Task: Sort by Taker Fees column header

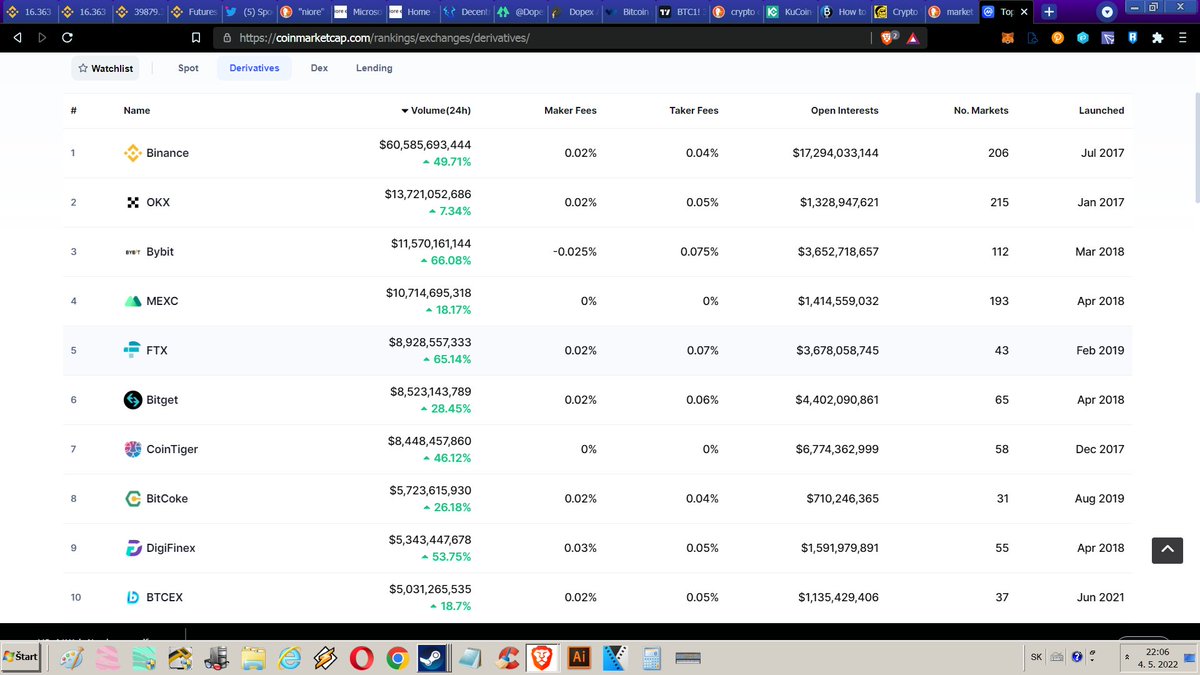Action: coord(694,110)
